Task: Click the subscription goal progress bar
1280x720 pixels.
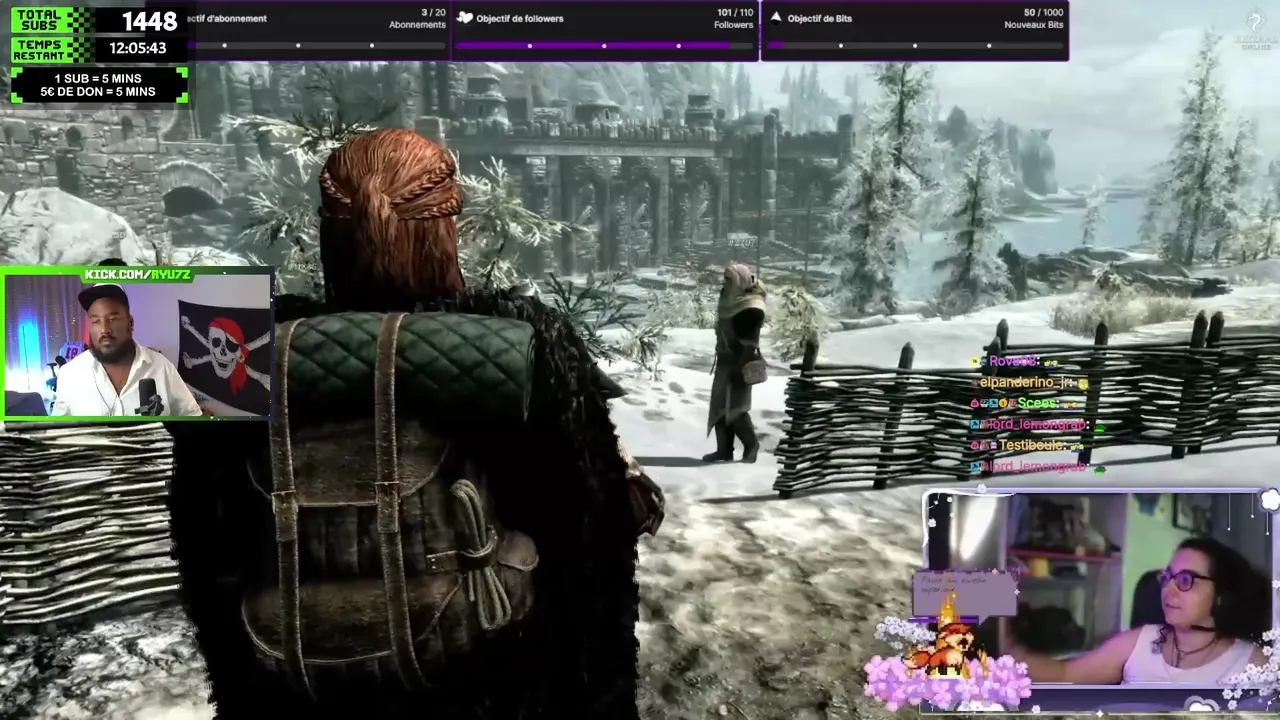Action: point(316,45)
